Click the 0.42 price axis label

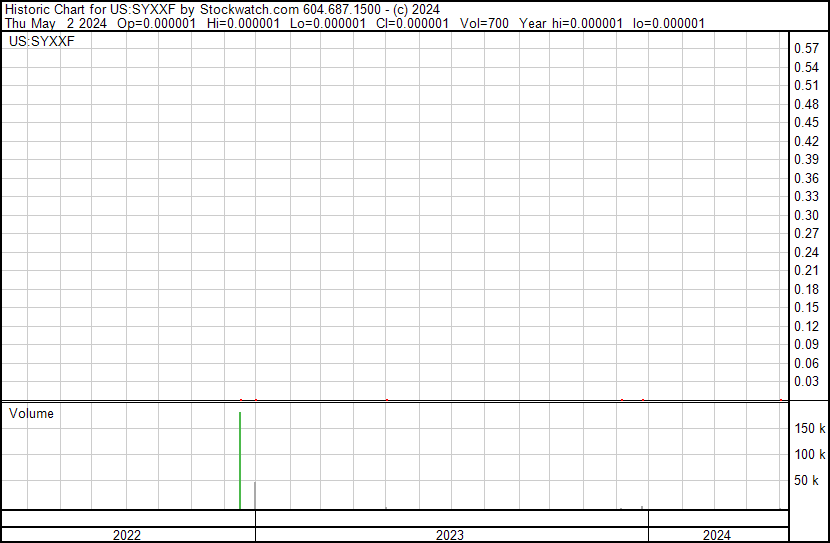click(807, 141)
